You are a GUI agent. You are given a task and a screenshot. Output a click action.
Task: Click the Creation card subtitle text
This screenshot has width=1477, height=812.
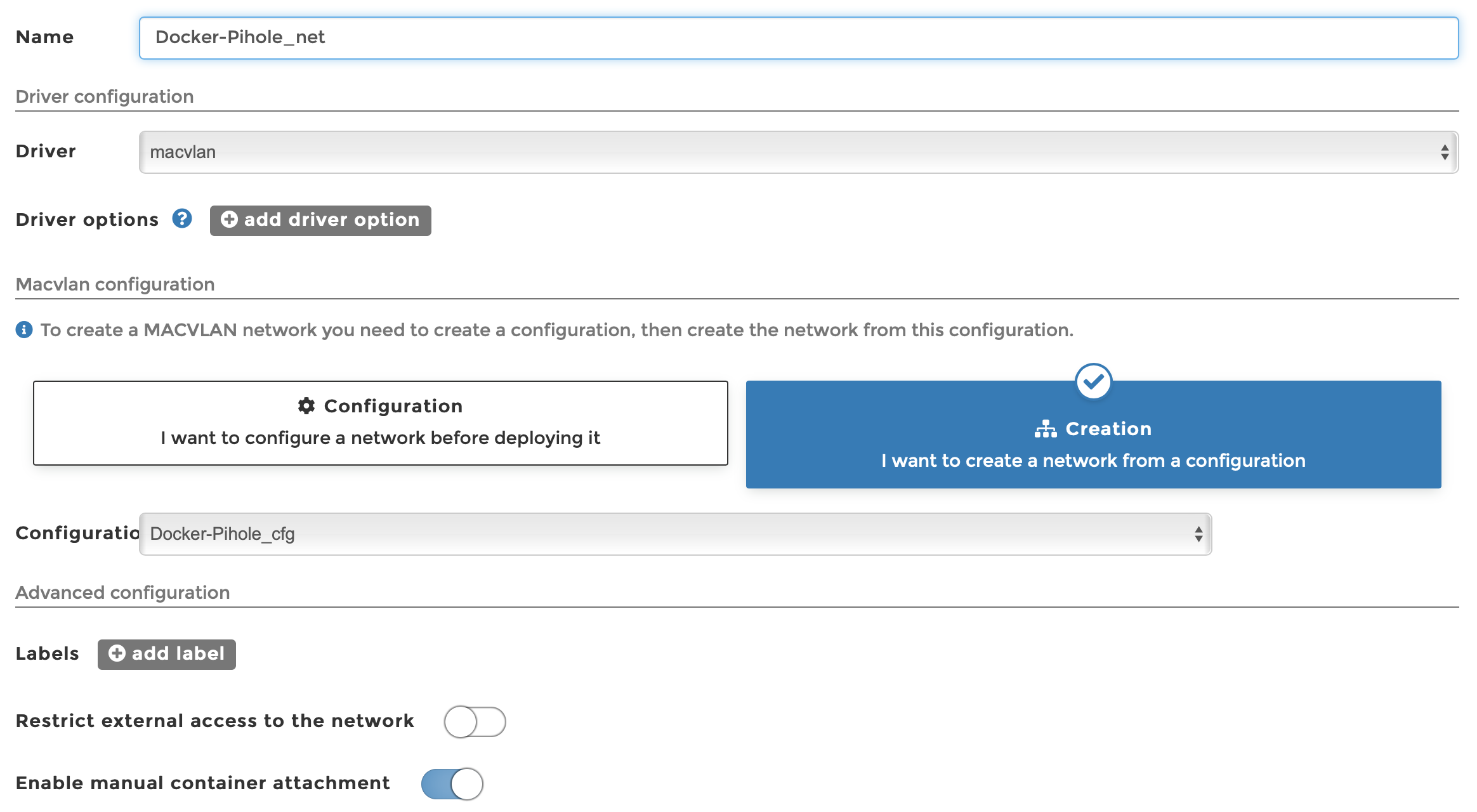[1093, 461]
